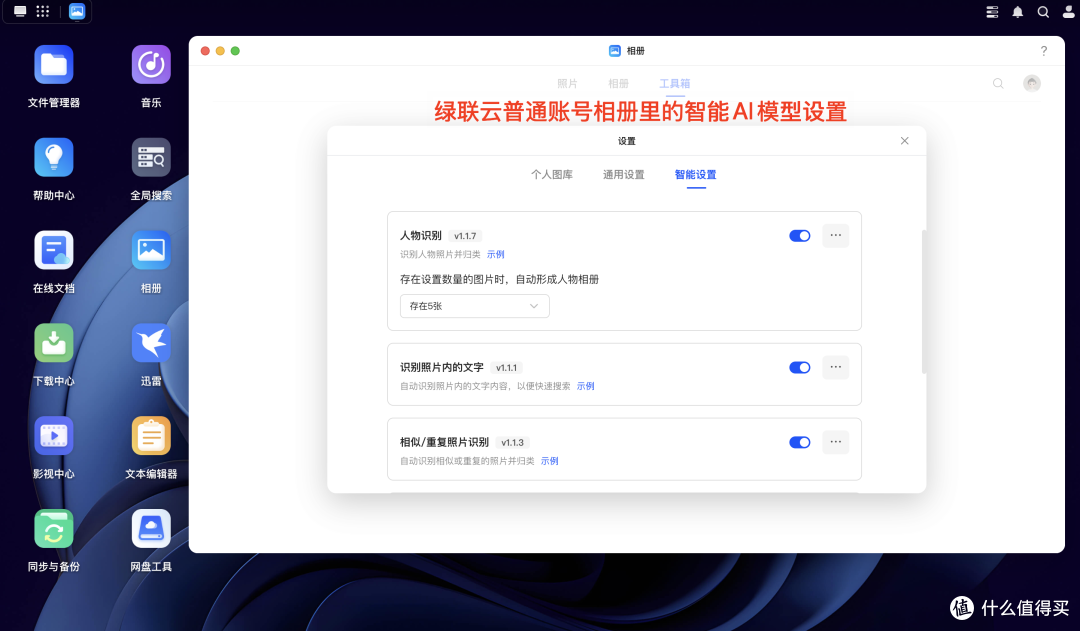Select the 智能设置 tab
The width and height of the screenshot is (1080, 631).
click(695, 174)
